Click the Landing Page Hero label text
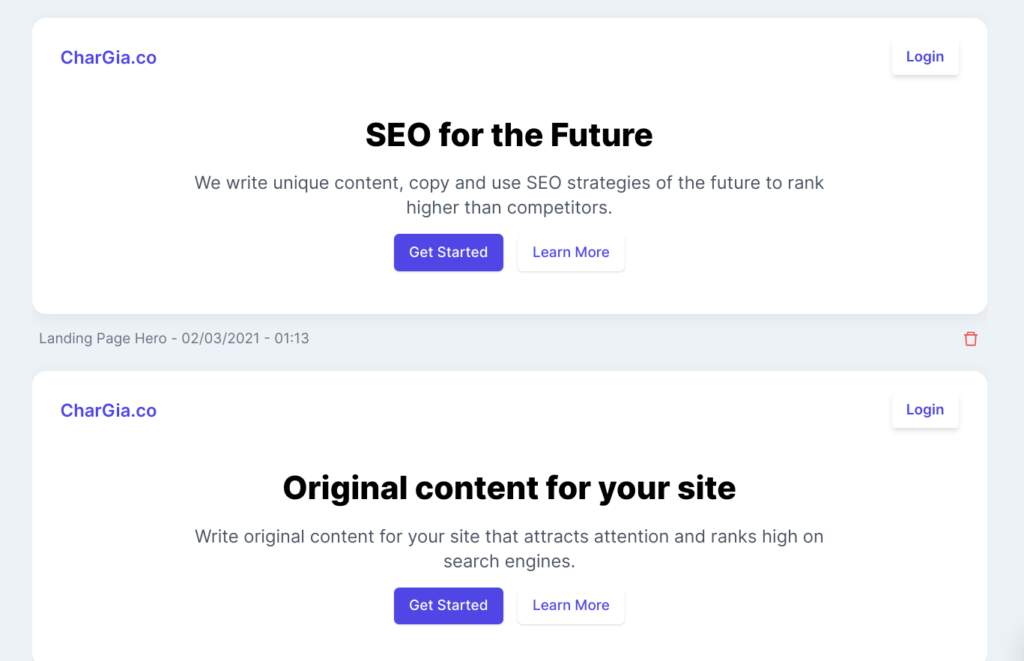Screen dimensions: 1024x661 [103, 338]
